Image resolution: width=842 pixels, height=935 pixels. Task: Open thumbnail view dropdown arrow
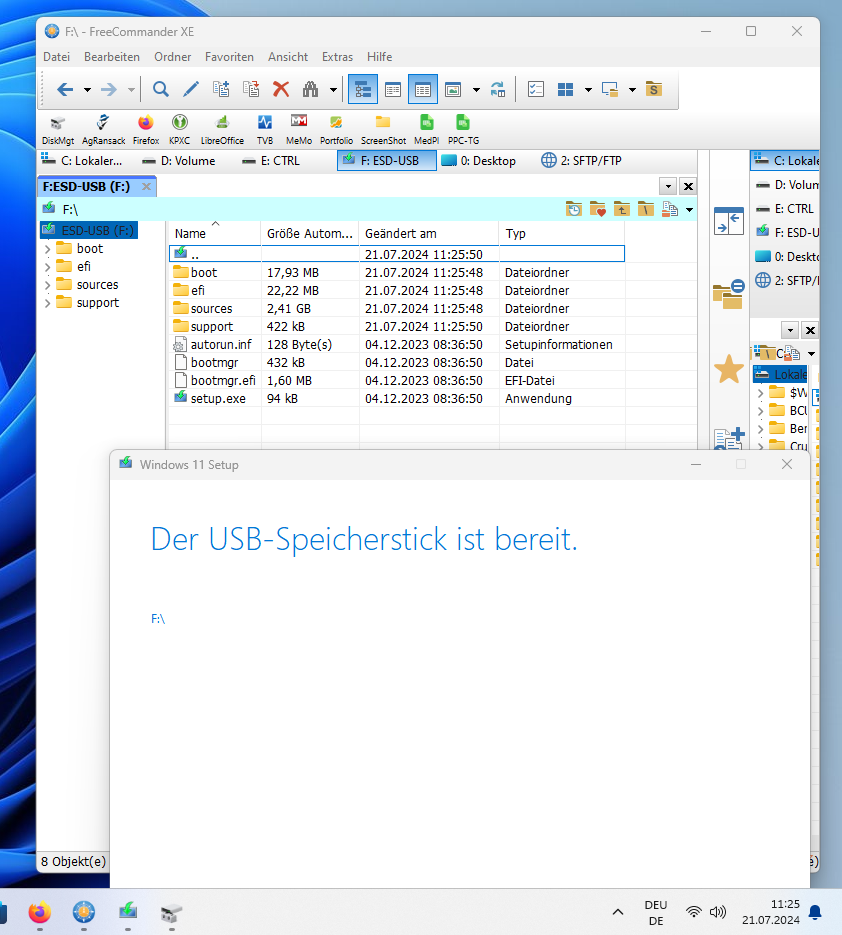pos(476,90)
